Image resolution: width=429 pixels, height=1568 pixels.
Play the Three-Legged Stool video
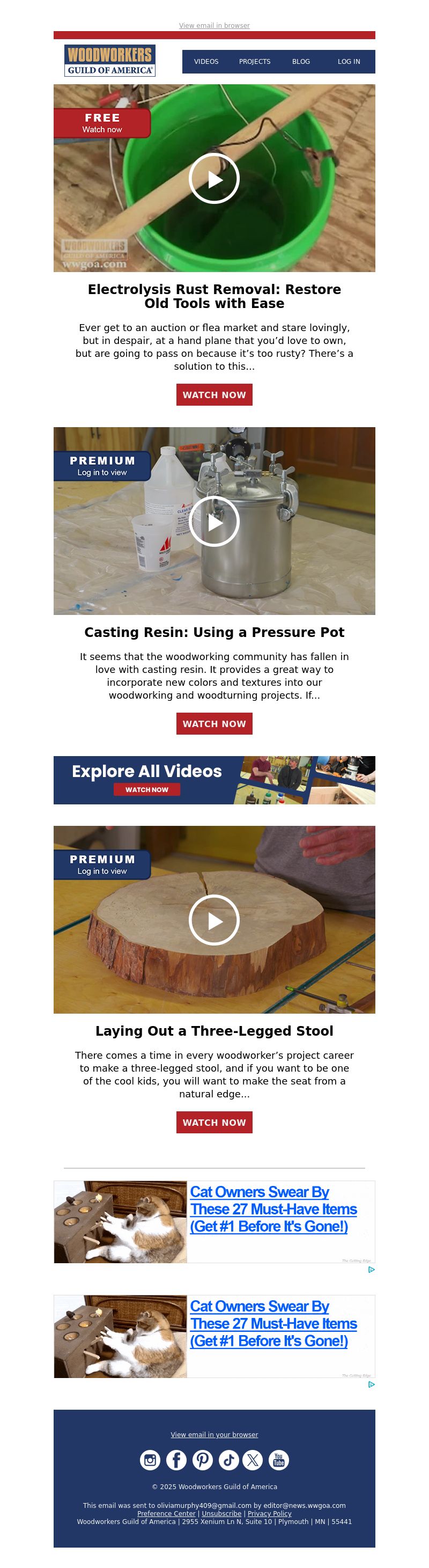point(214,920)
